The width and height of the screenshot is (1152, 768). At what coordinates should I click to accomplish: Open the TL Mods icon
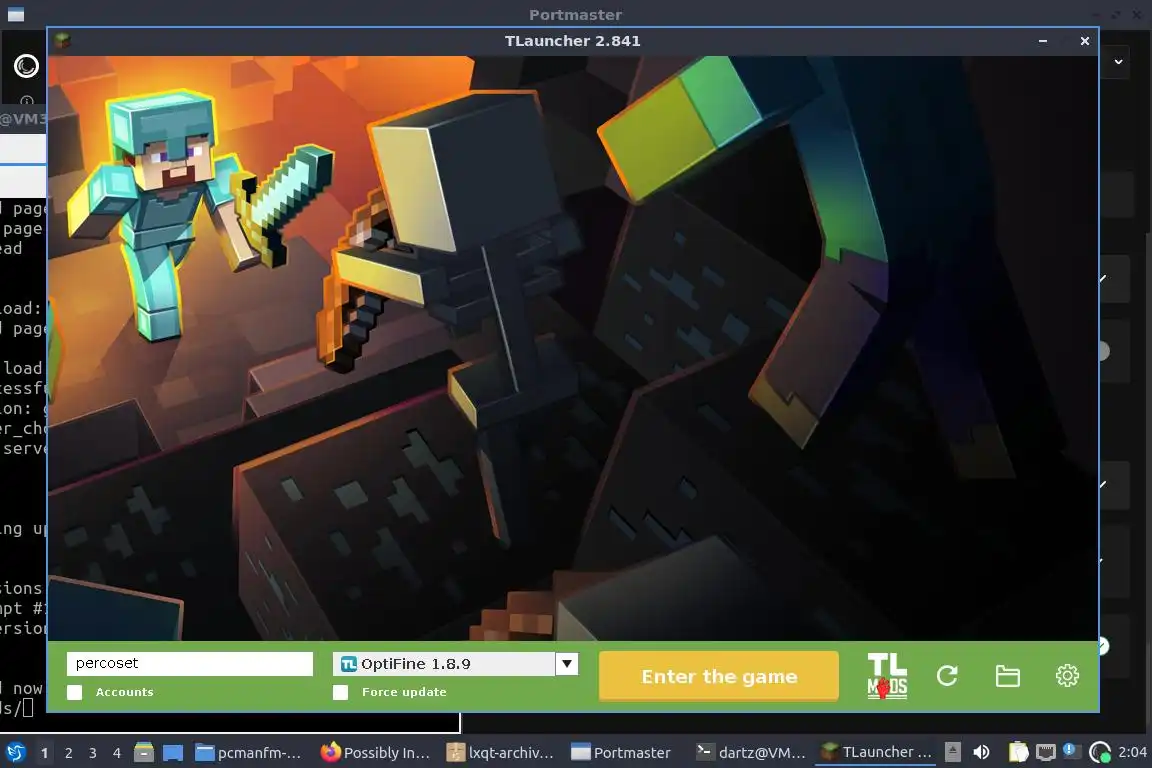(x=887, y=676)
